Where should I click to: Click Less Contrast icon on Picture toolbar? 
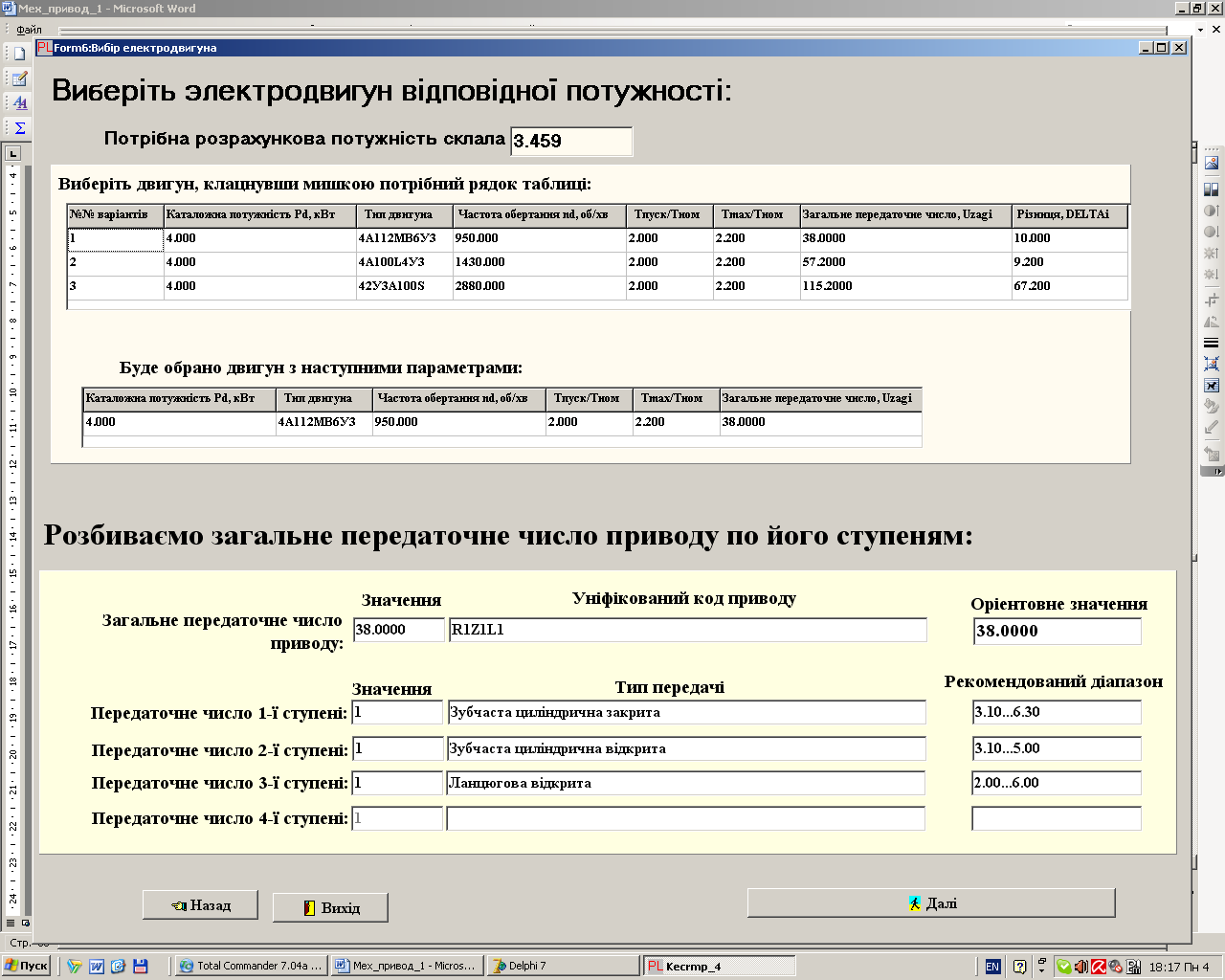1212,232
